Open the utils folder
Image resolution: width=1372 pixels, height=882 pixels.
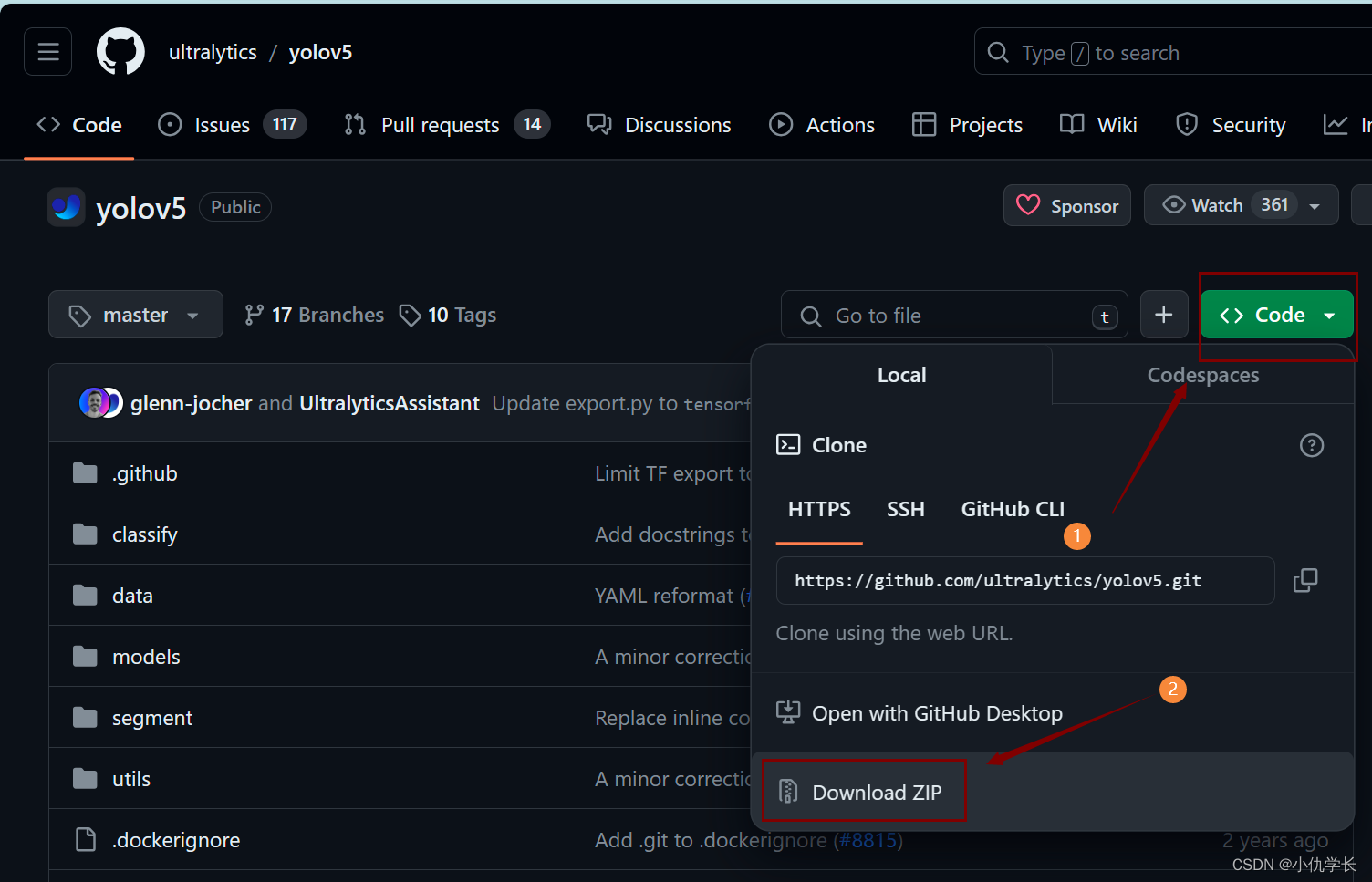pyautogui.click(x=130, y=779)
